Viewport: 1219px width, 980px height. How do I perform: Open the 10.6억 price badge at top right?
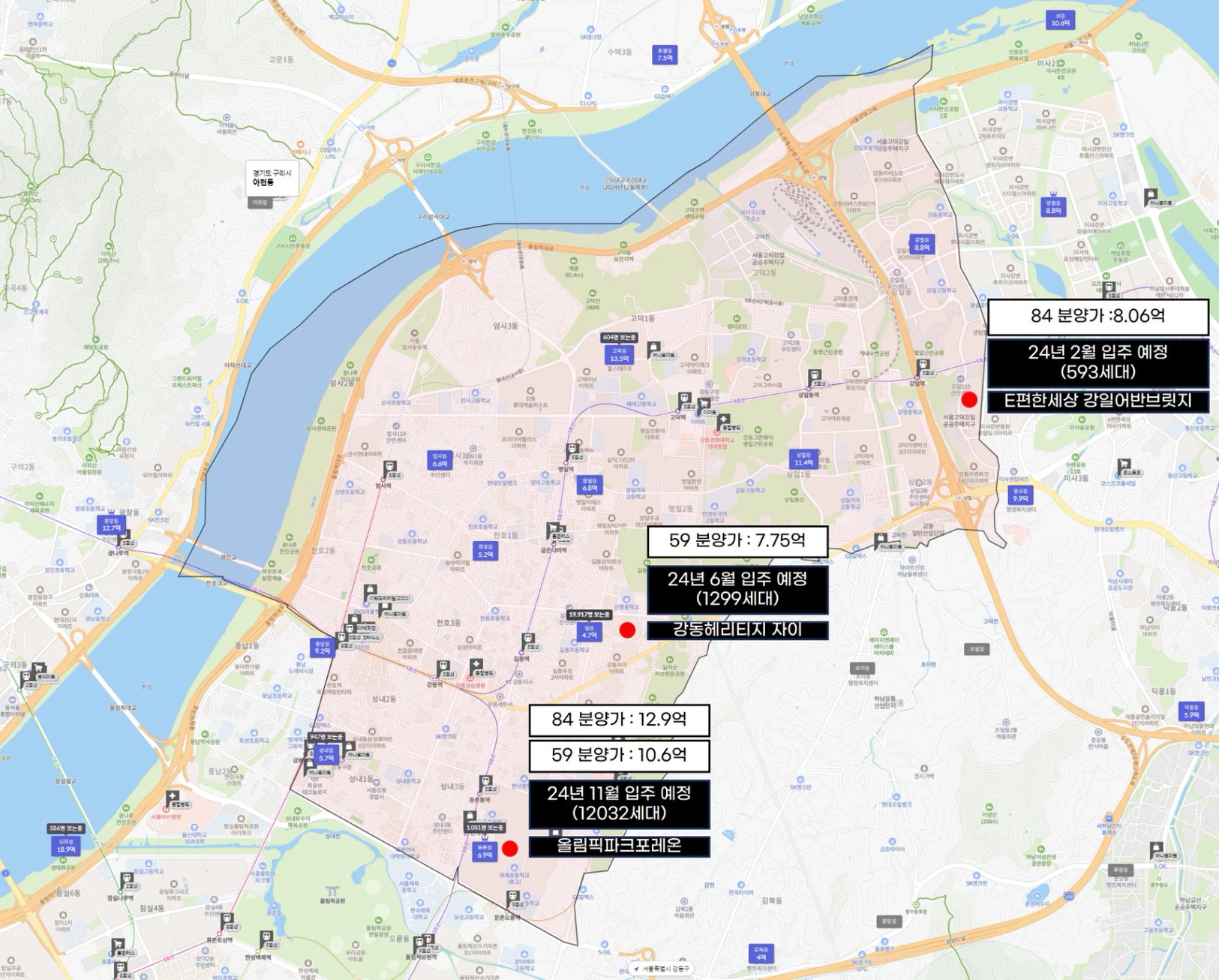1060,20
